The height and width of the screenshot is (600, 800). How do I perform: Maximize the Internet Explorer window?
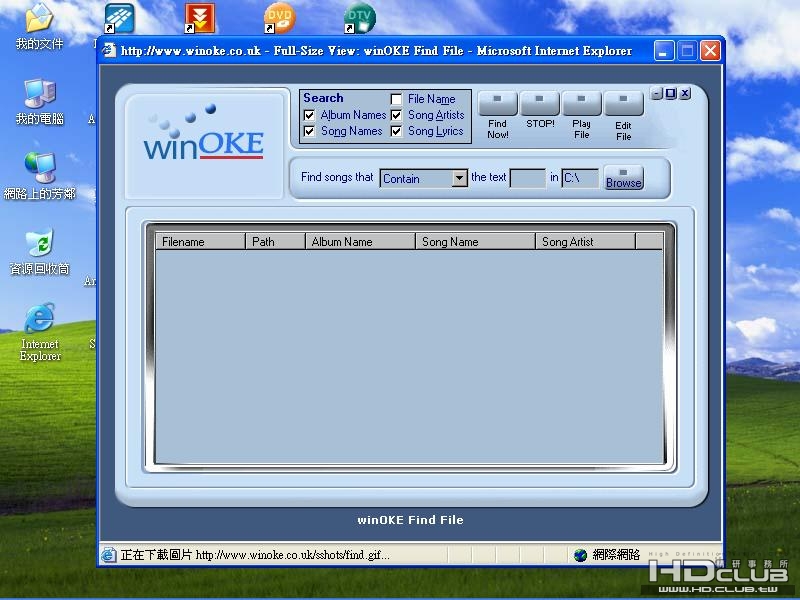687,51
